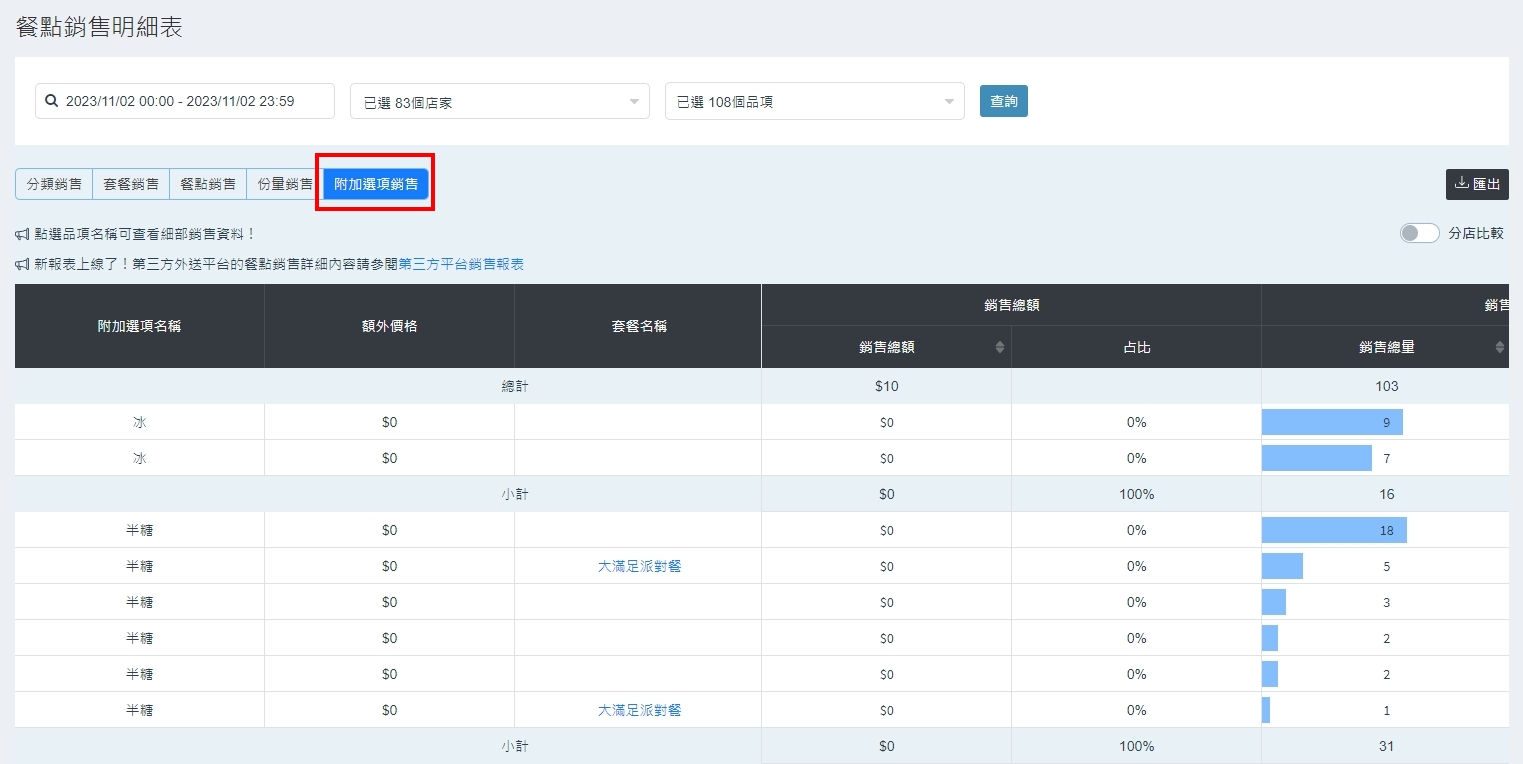Select the 份量銷售 tab

click(285, 184)
